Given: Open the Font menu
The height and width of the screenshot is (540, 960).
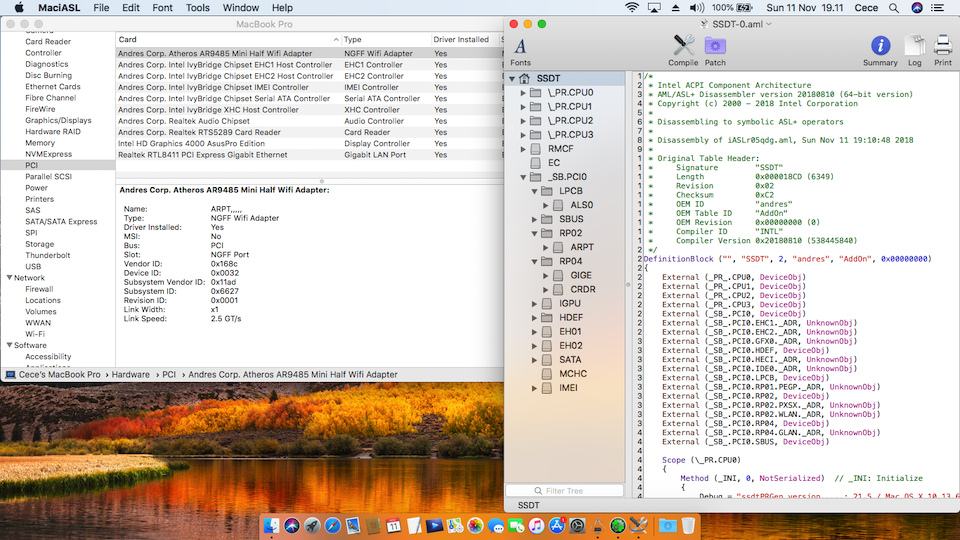Looking at the screenshot, I should [162, 8].
